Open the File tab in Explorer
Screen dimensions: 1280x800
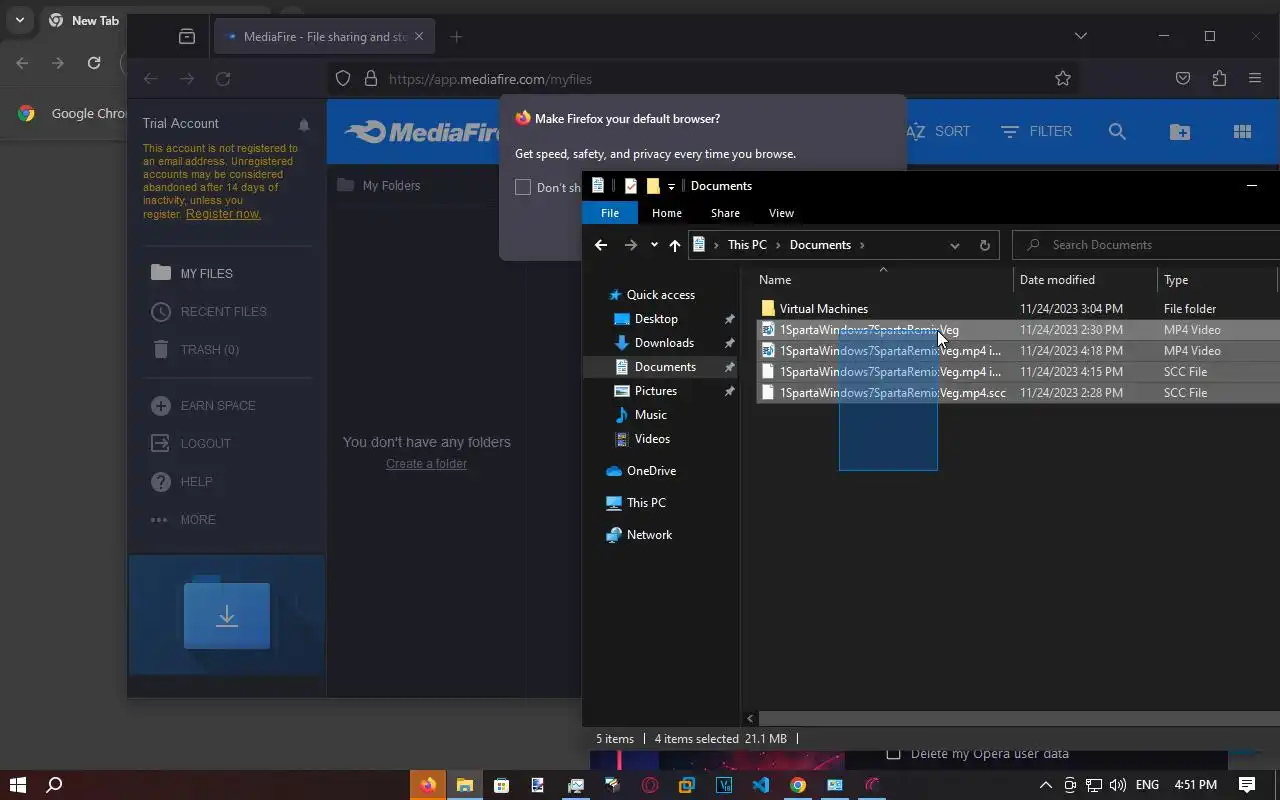[610, 213]
